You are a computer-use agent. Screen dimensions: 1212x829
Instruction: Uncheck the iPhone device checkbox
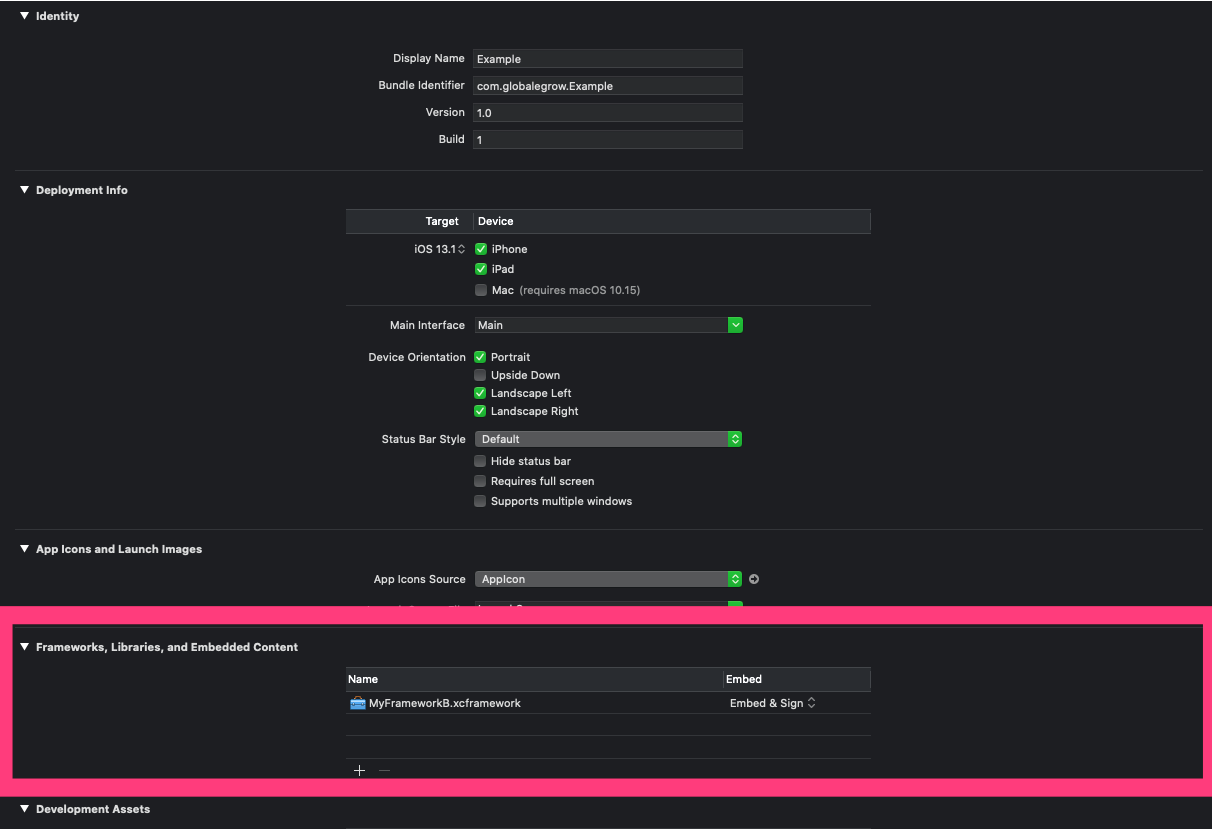pyautogui.click(x=481, y=249)
